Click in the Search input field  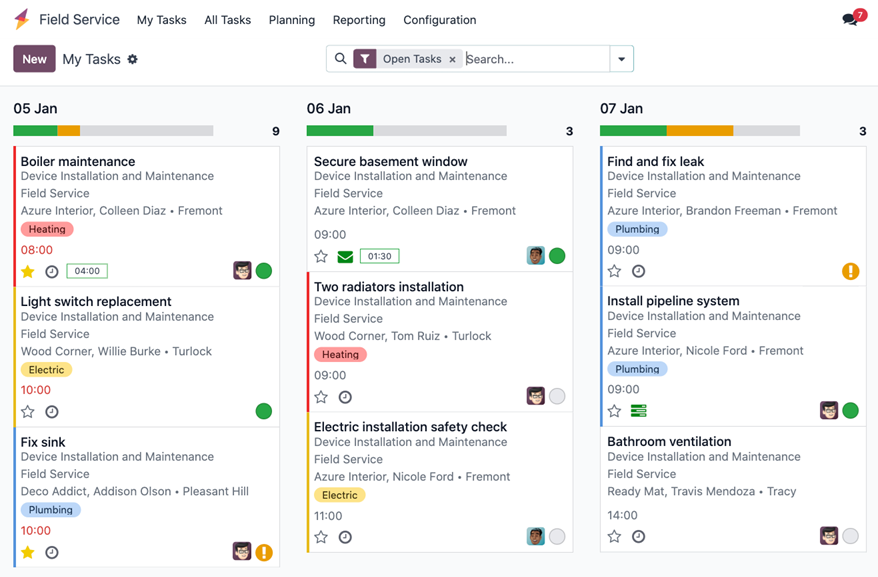[x=535, y=59]
